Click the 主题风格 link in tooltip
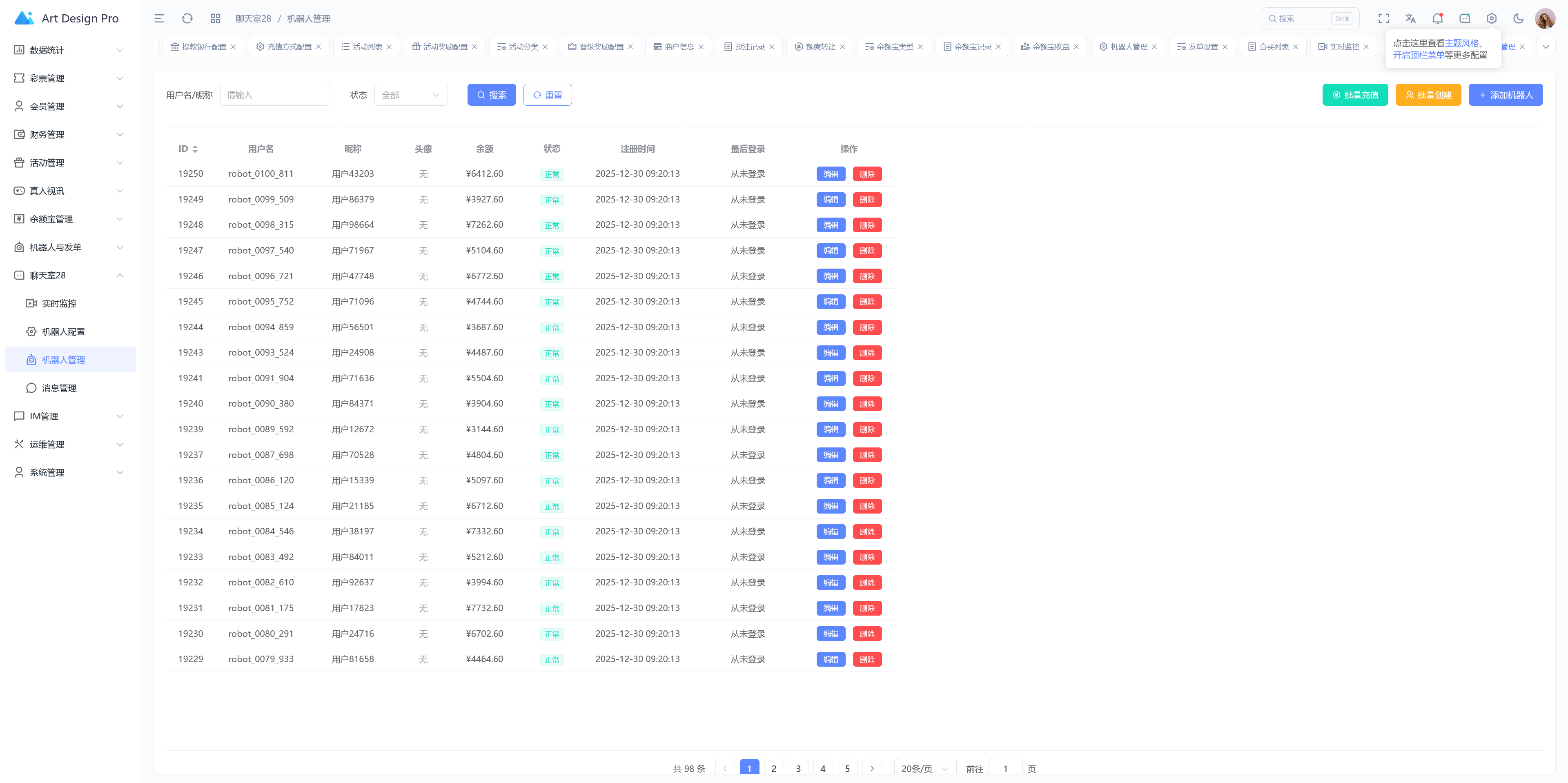The width and height of the screenshot is (1568, 783). pyautogui.click(x=1461, y=43)
